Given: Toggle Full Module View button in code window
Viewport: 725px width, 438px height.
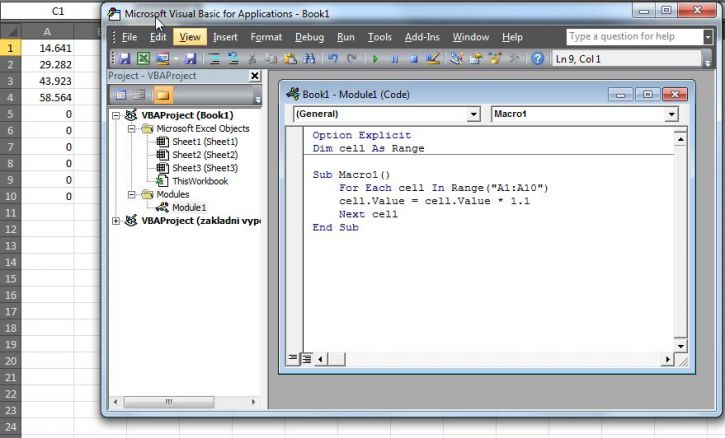Looking at the screenshot, I should pyautogui.click(x=307, y=358).
